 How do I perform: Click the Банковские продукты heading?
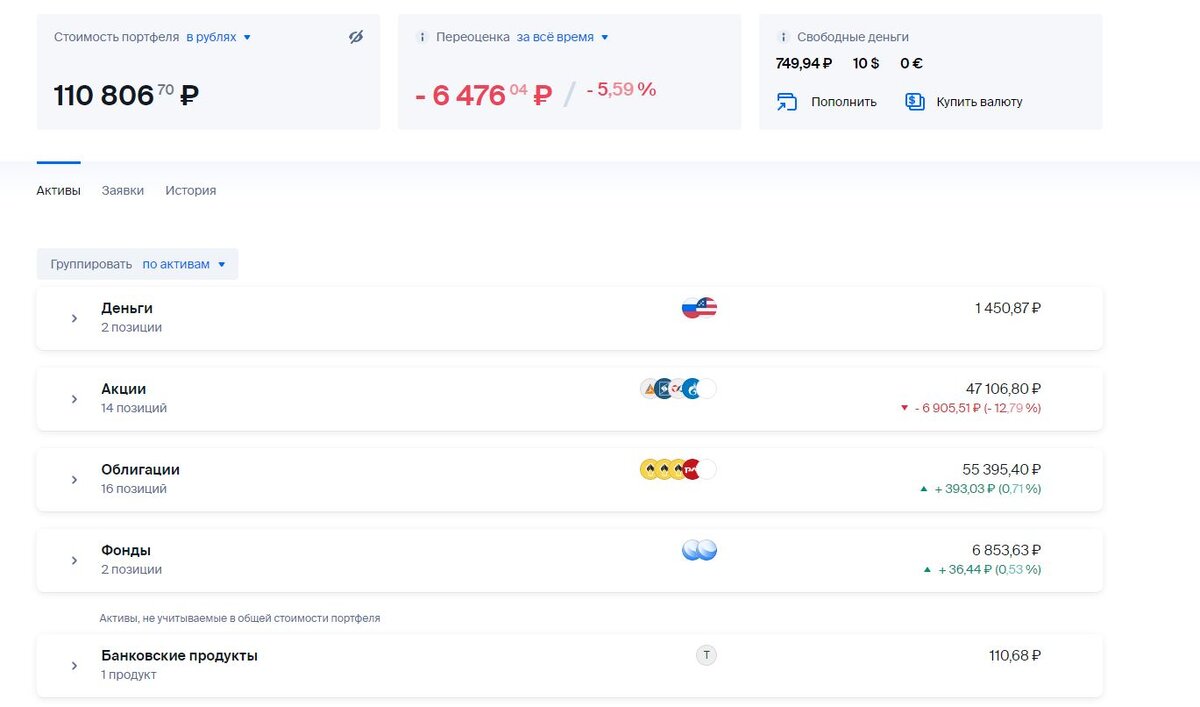(x=180, y=656)
